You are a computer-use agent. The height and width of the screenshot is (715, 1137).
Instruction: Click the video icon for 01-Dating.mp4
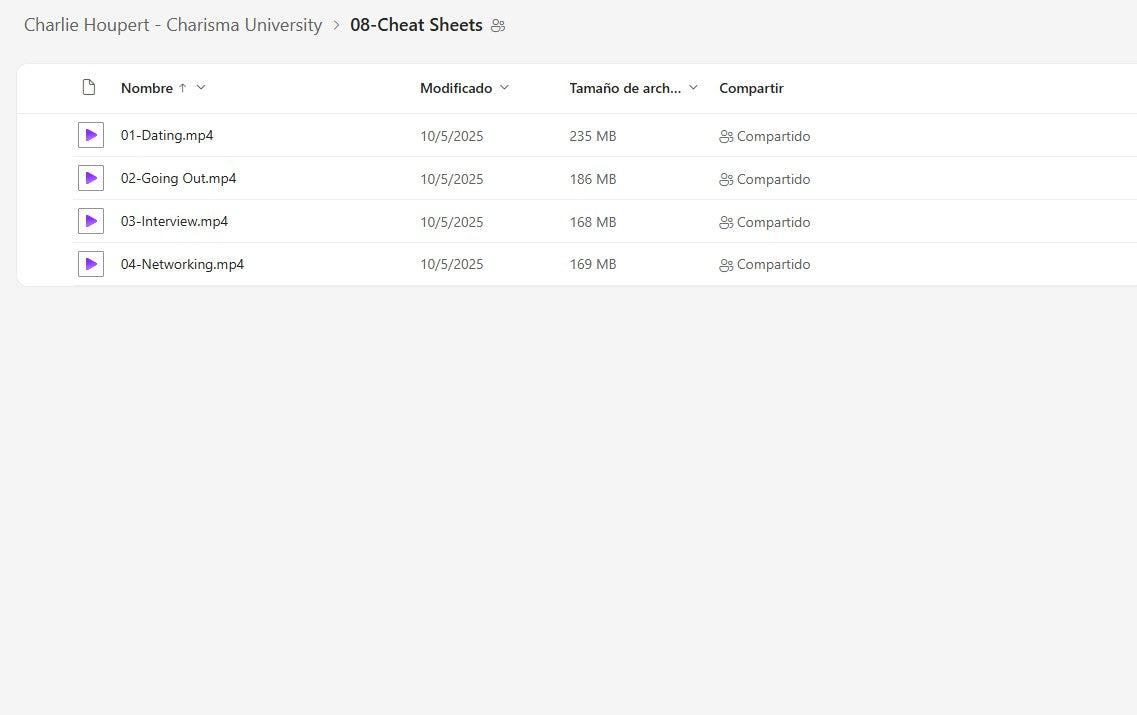click(x=91, y=135)
